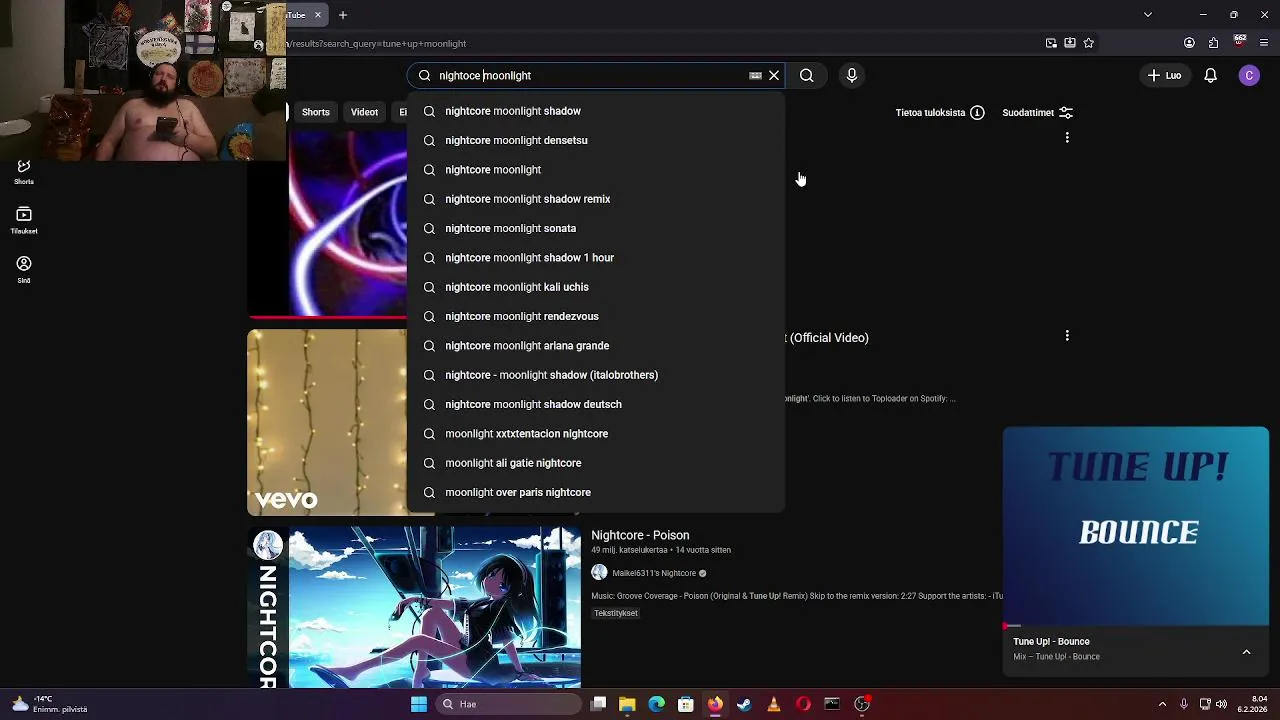Open the vevo video thumbnail
1280x720 pixels.
click(327, 422)
